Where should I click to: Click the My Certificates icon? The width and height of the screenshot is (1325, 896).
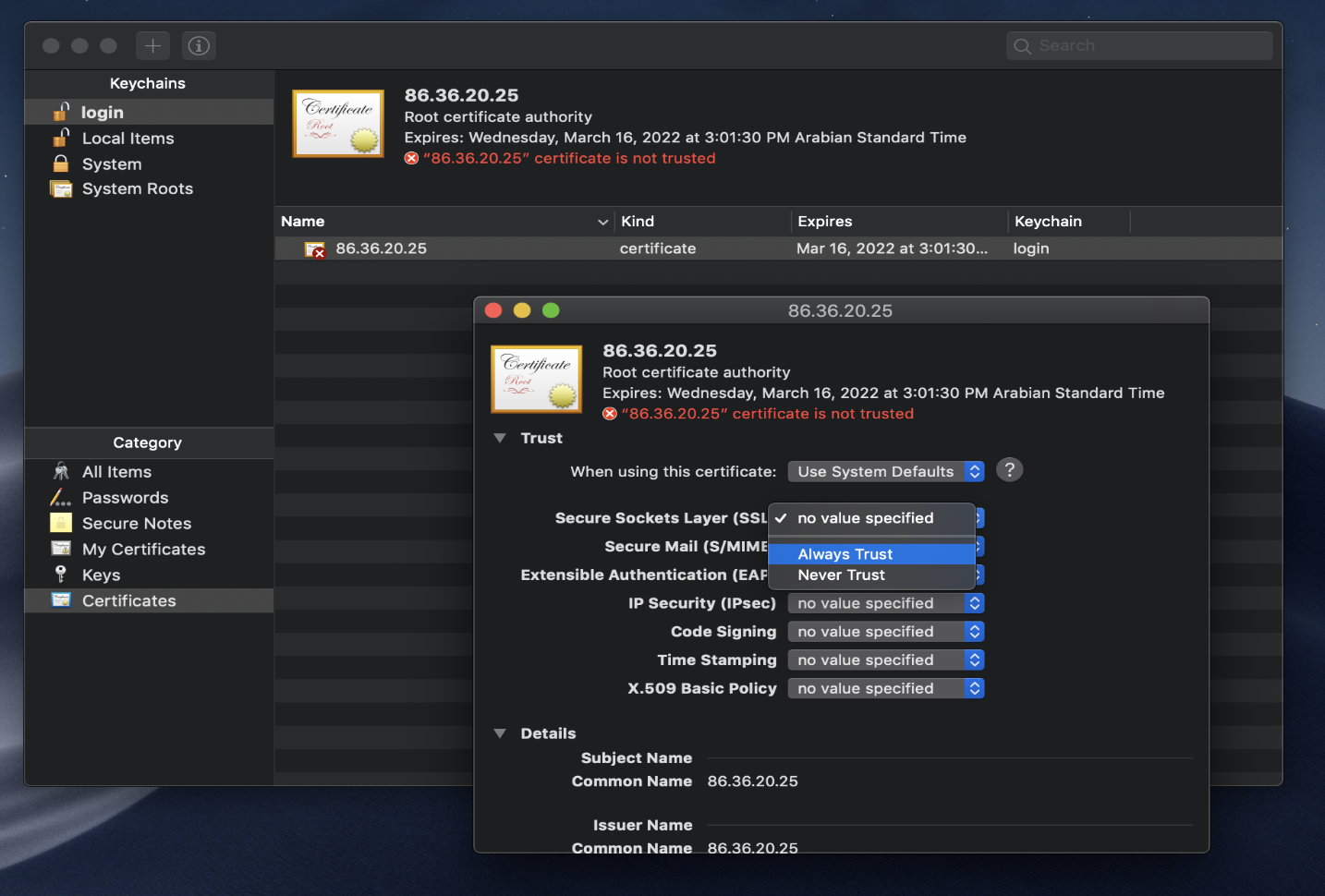pos(61,549)
